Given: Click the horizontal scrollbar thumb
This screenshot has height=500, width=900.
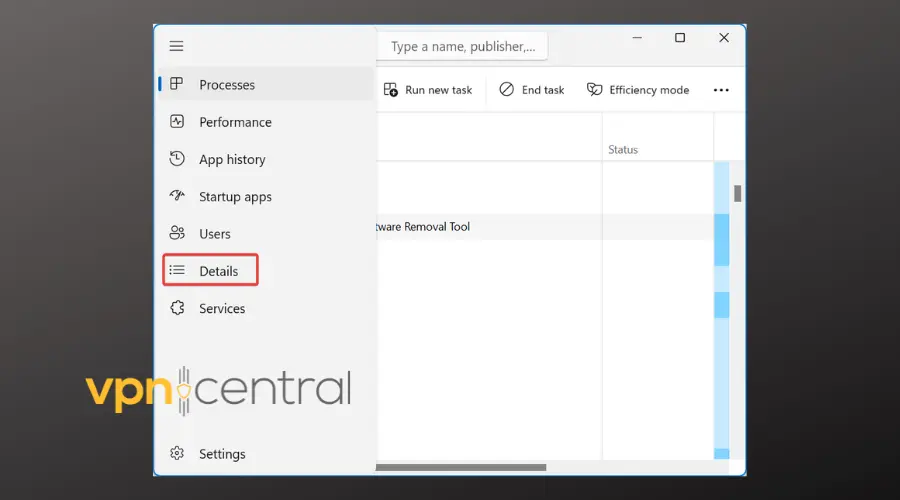Looking at the screenshot, I should coord(461,467).
